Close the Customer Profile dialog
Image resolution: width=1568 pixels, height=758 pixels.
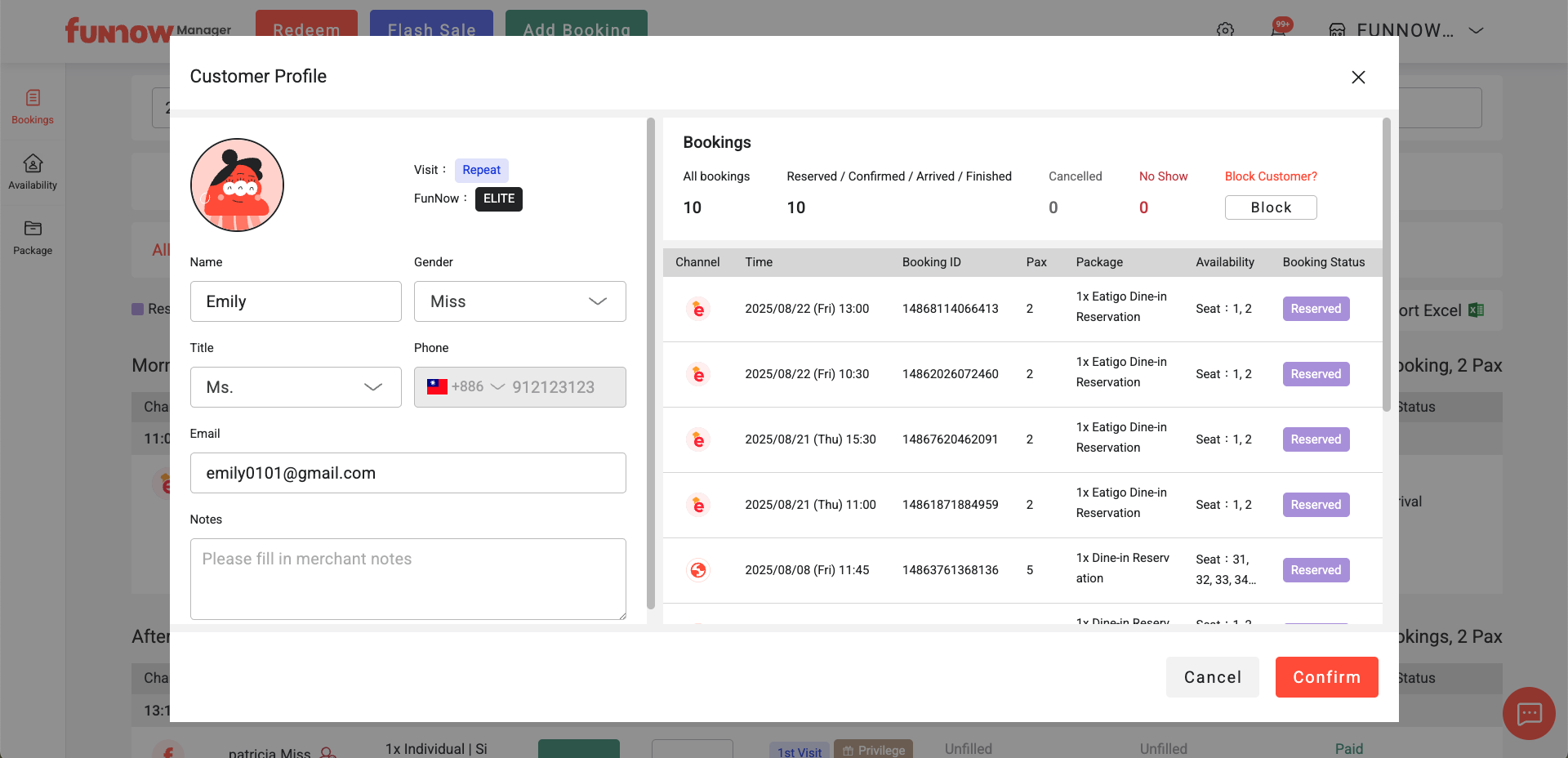click(1358, 77)
